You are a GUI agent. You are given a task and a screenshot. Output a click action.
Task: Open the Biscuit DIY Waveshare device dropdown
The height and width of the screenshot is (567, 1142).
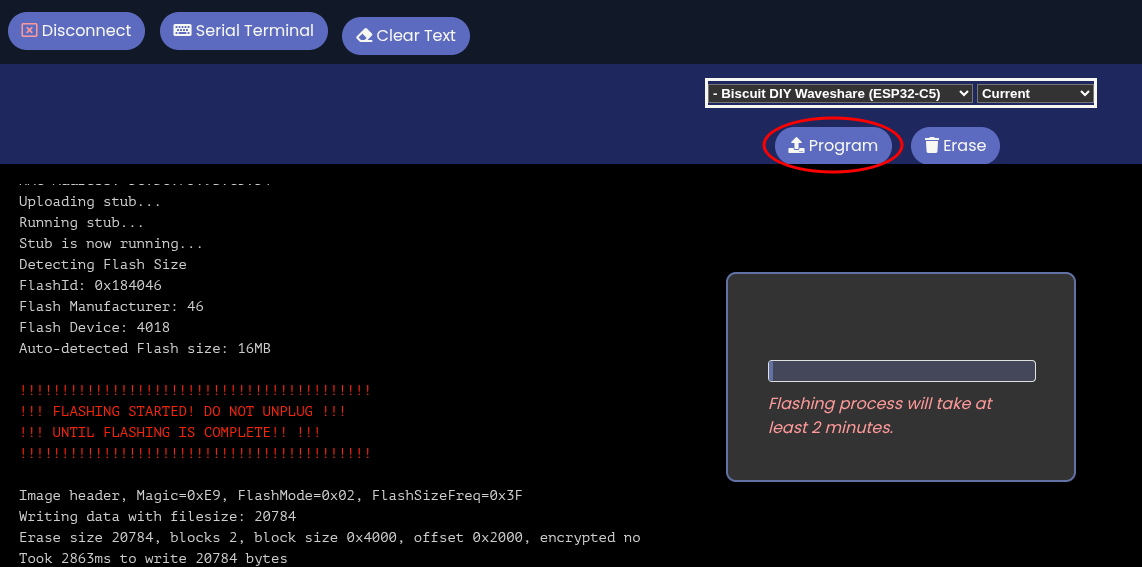click(840, 93)
